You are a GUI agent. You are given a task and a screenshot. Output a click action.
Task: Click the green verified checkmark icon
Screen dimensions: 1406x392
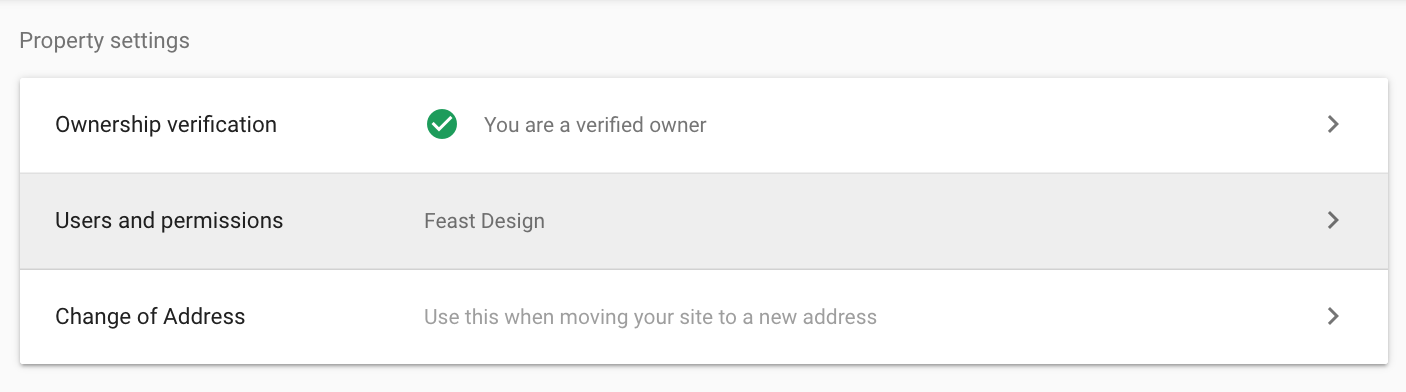pos(442,125)
